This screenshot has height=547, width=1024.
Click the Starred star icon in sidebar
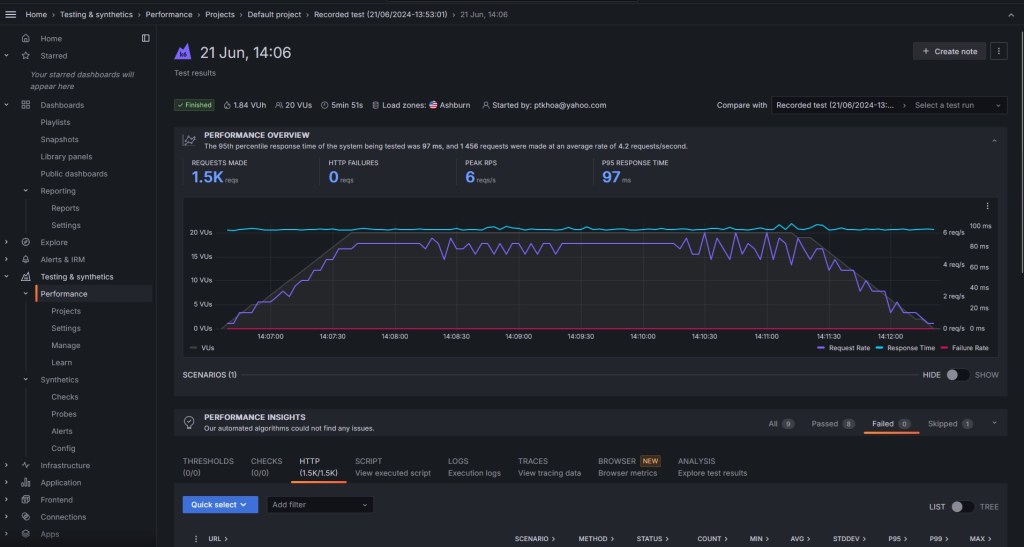(x=26, y=56)
